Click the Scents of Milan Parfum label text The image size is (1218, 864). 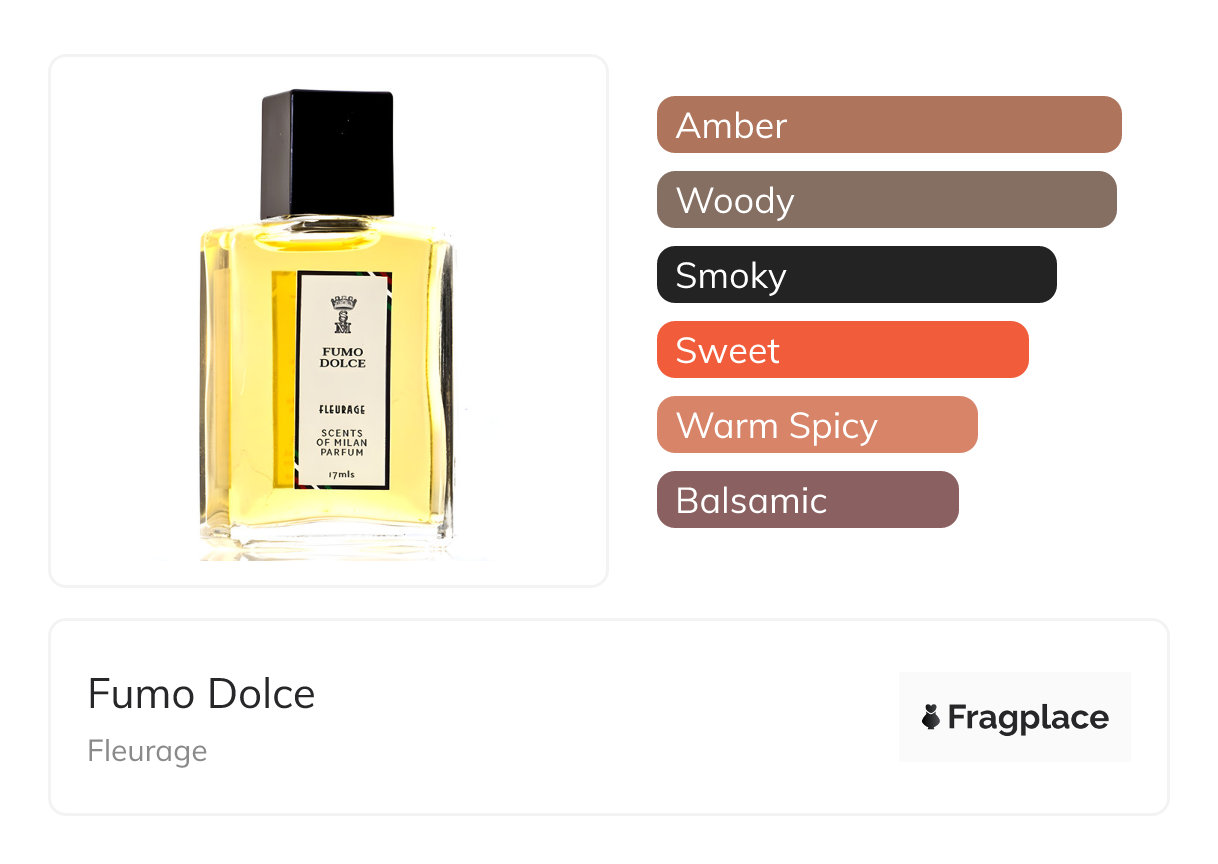pyautogui.click(x=342, y=443)
